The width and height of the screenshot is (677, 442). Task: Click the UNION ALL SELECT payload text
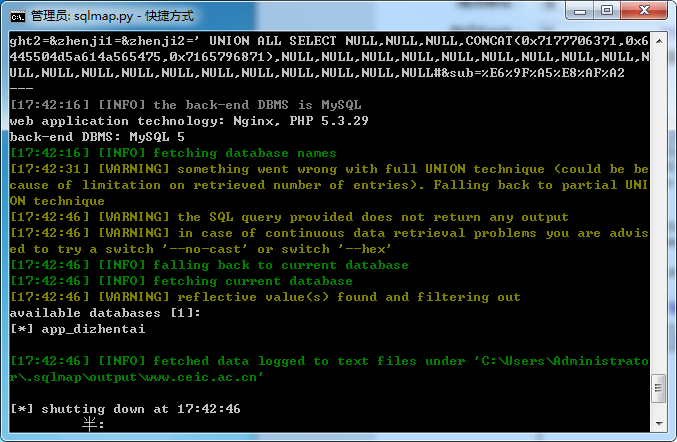point(329,57)
